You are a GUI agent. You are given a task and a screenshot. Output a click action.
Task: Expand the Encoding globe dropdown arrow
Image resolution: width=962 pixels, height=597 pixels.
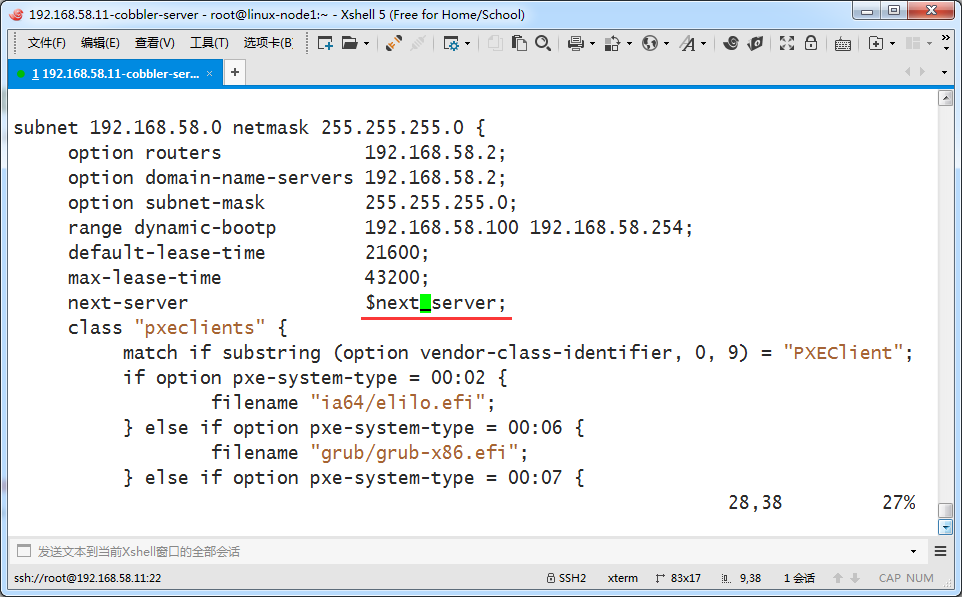click(x=666, y=44)
